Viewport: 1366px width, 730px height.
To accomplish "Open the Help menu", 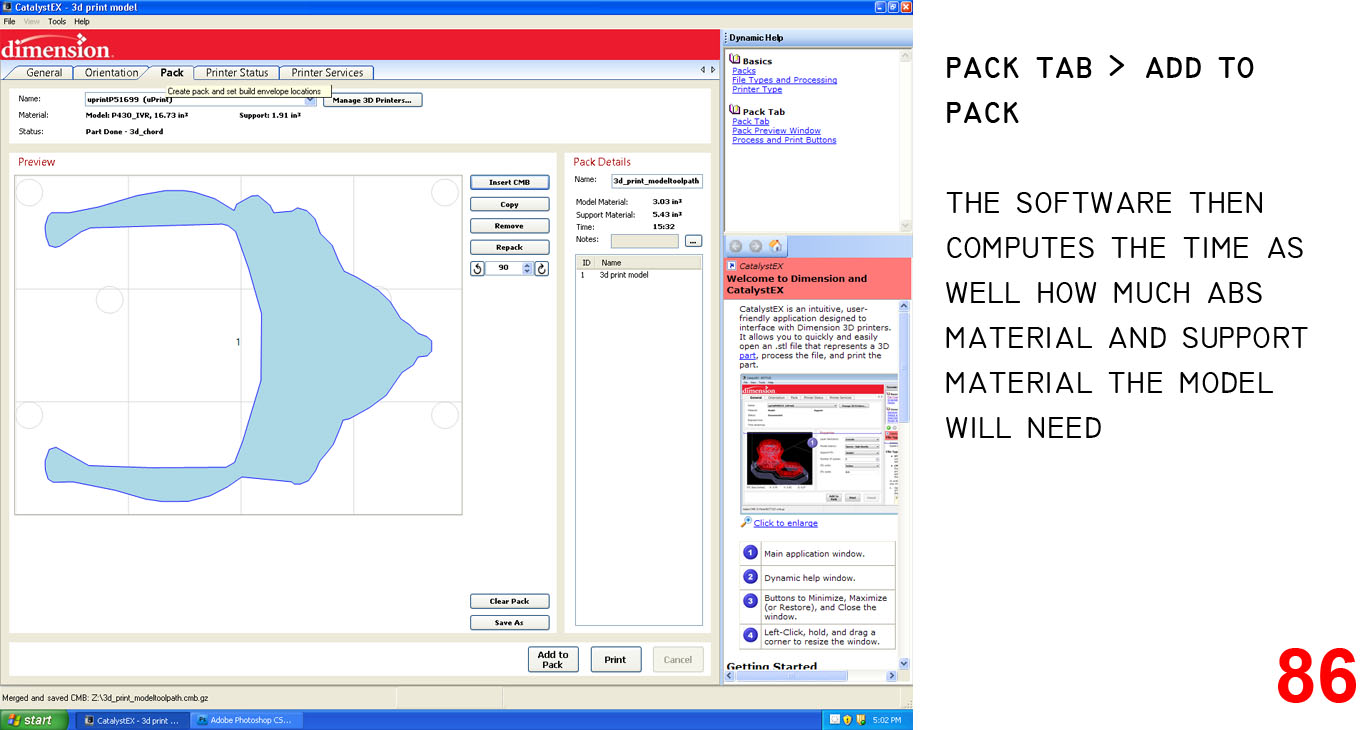I will point(82,21).
